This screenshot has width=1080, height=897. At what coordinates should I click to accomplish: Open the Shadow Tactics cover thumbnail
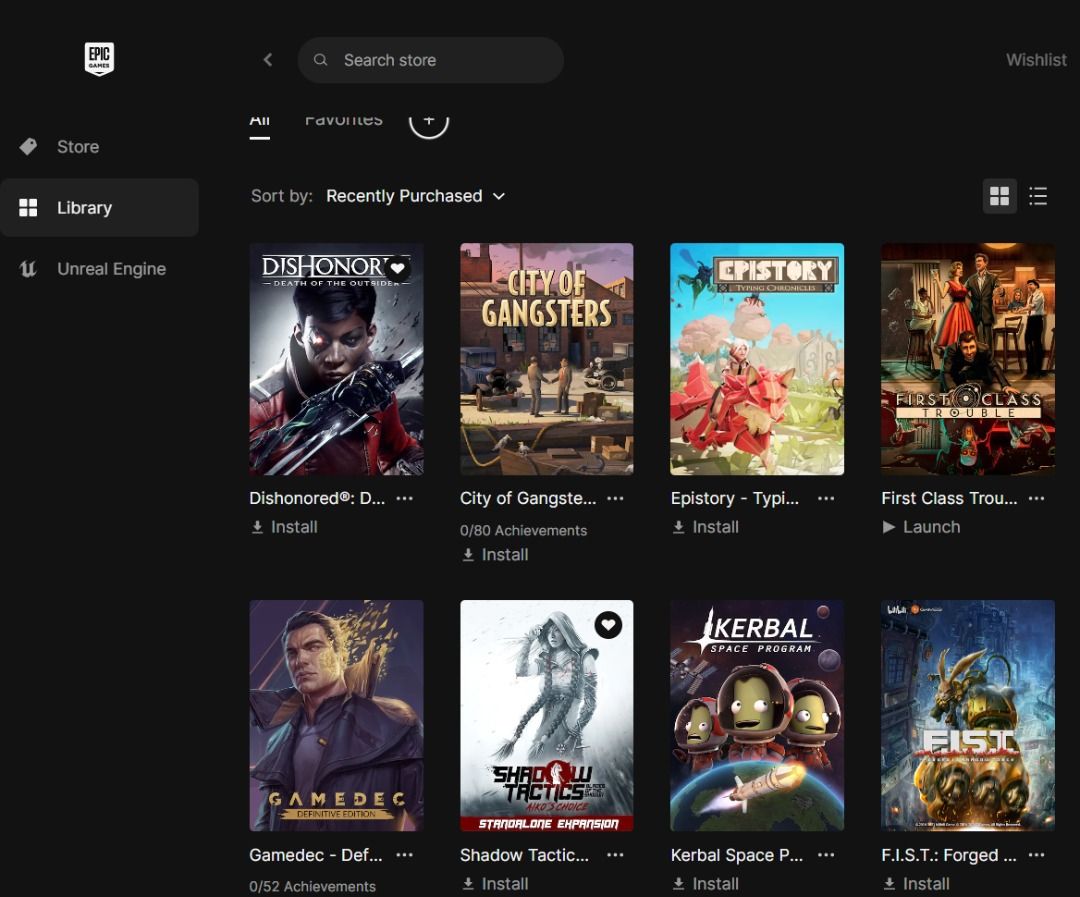pos(547,716)
